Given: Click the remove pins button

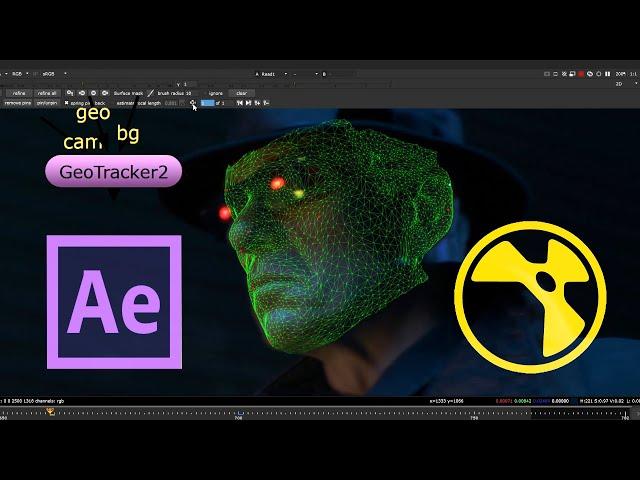Looking at the screenshot, I should 18,103.
